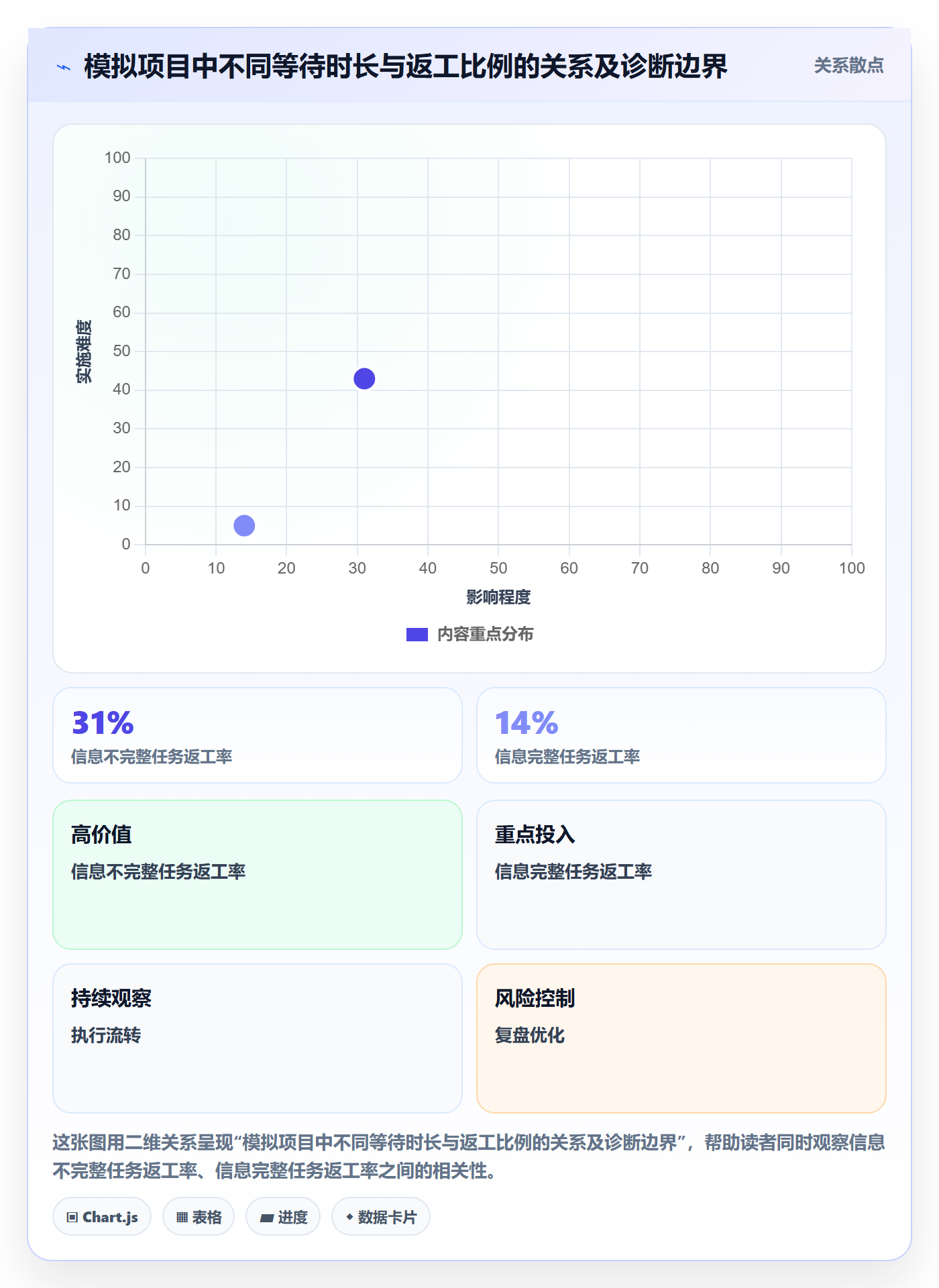Click the Chart.js tag chip
The height and width of the screenshot is (1288, 939).
click(x=102, y=1217)
